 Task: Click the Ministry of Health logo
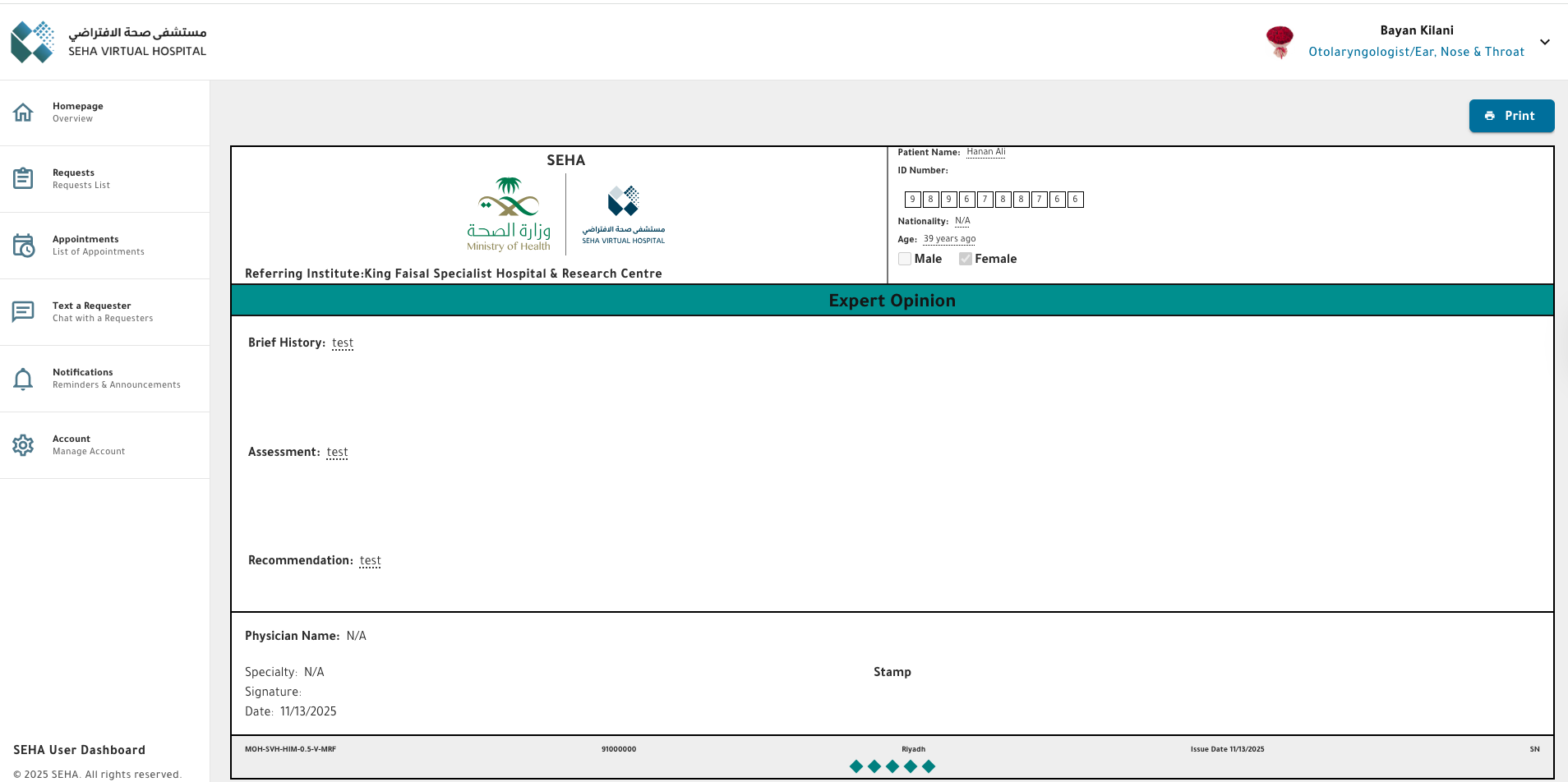tap(509, 215)
